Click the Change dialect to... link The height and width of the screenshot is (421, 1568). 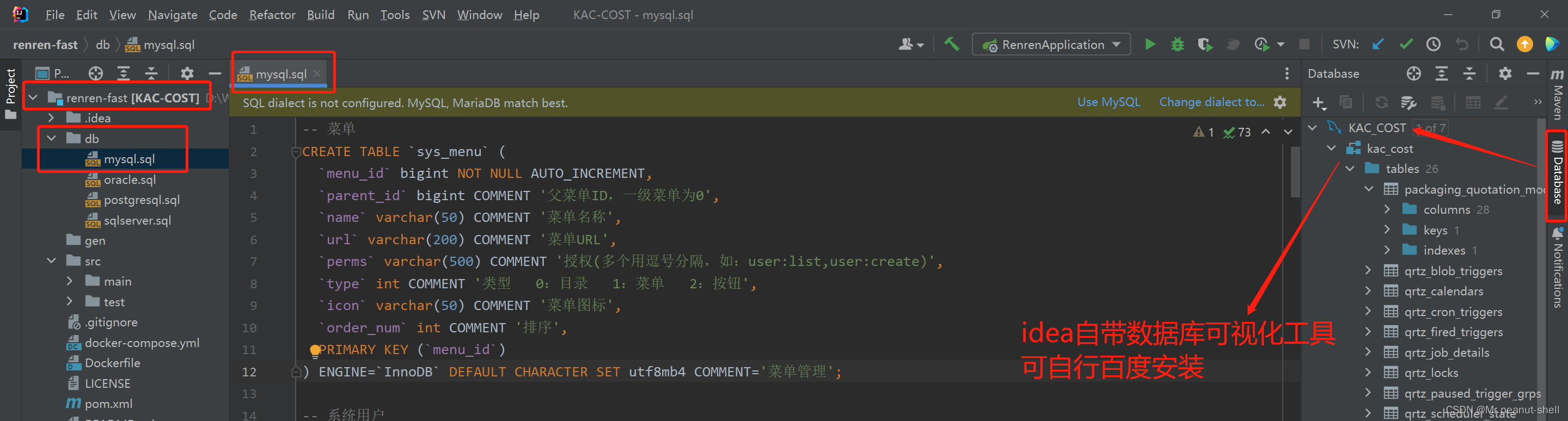tap(1211, 102)
